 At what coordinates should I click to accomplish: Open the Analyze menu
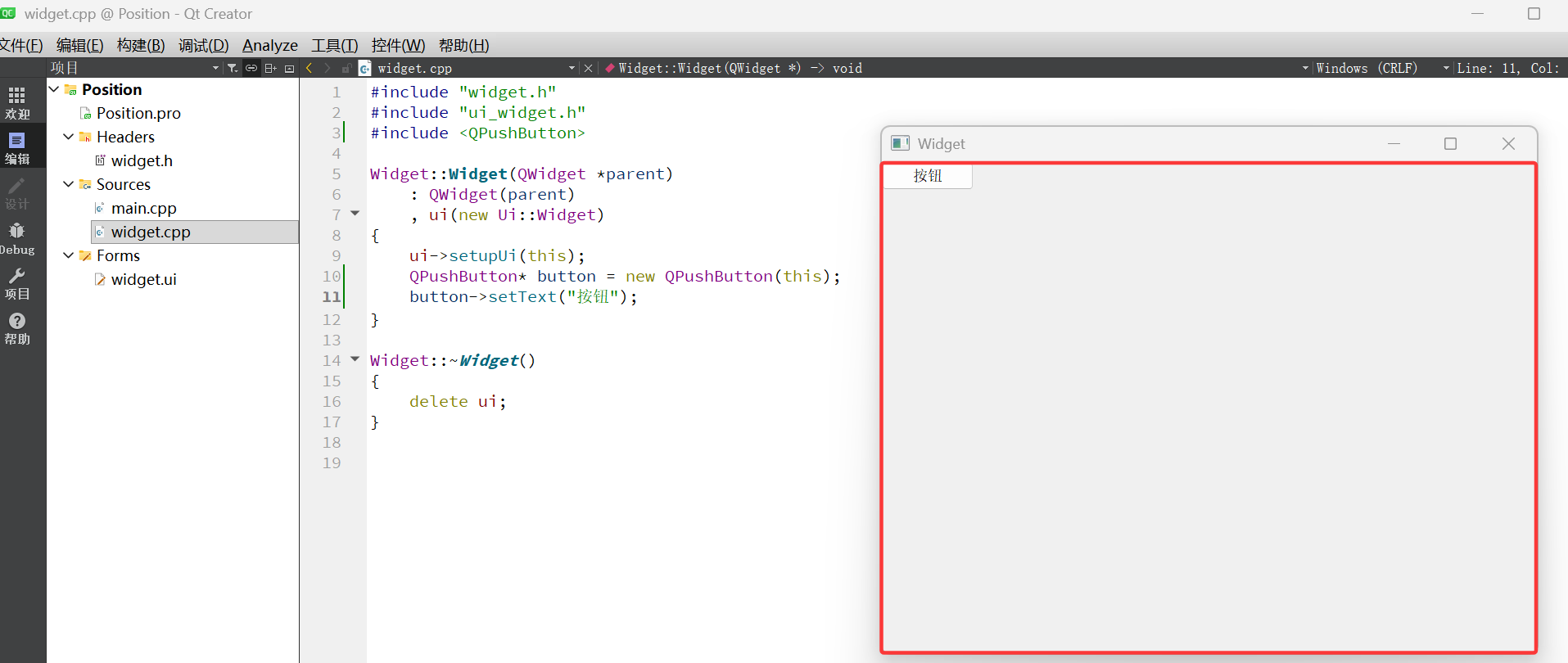coord(270,45)
